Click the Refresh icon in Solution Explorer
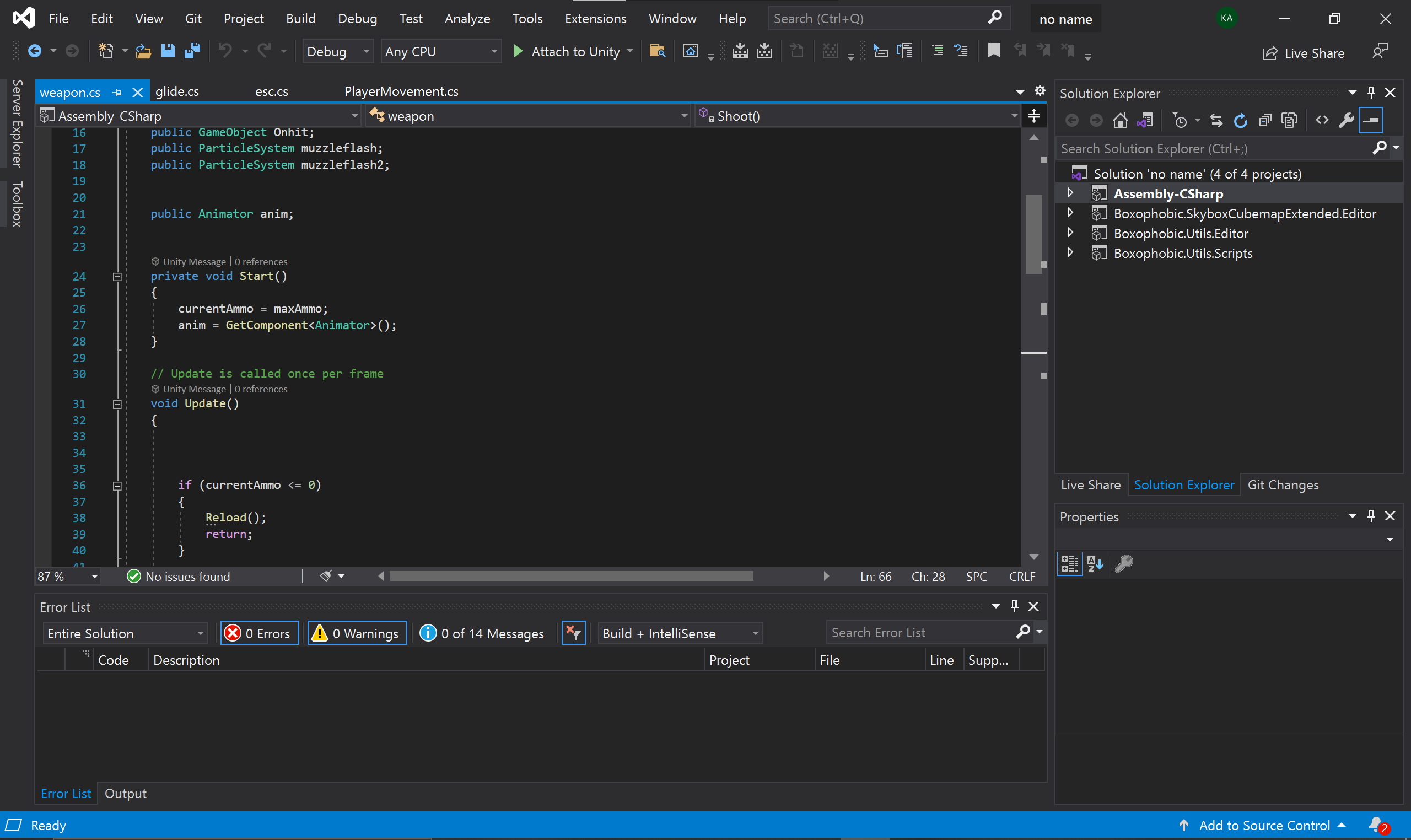Viewport: 1411px width, 840px height. pyautogui.click(x=1240, y=121)
